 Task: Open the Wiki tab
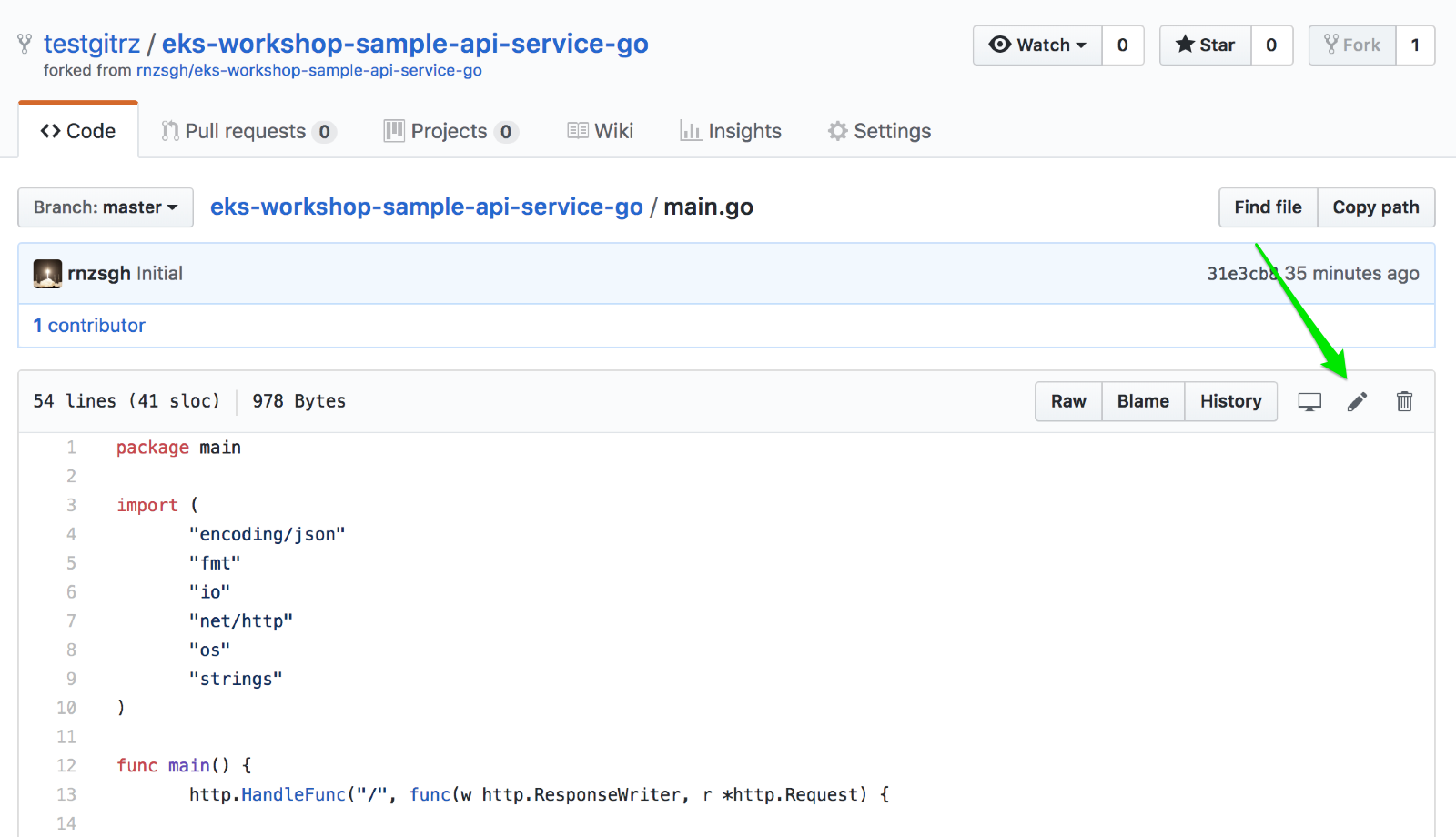pyautogui.click(x=601, y=131)
